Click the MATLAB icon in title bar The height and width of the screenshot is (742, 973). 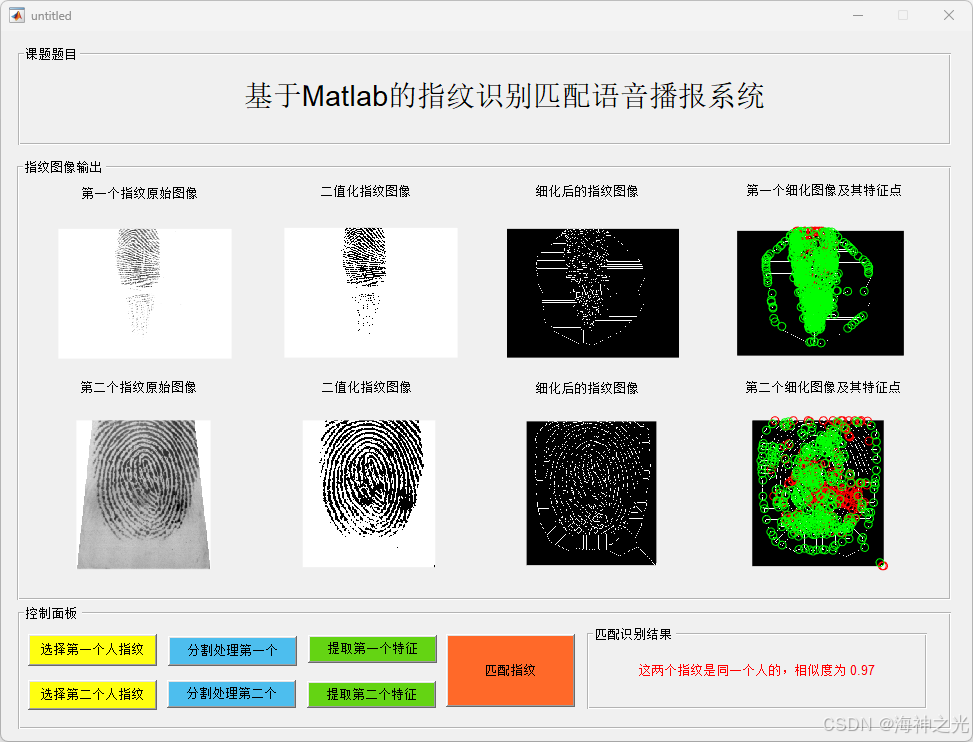pos(17,16)
